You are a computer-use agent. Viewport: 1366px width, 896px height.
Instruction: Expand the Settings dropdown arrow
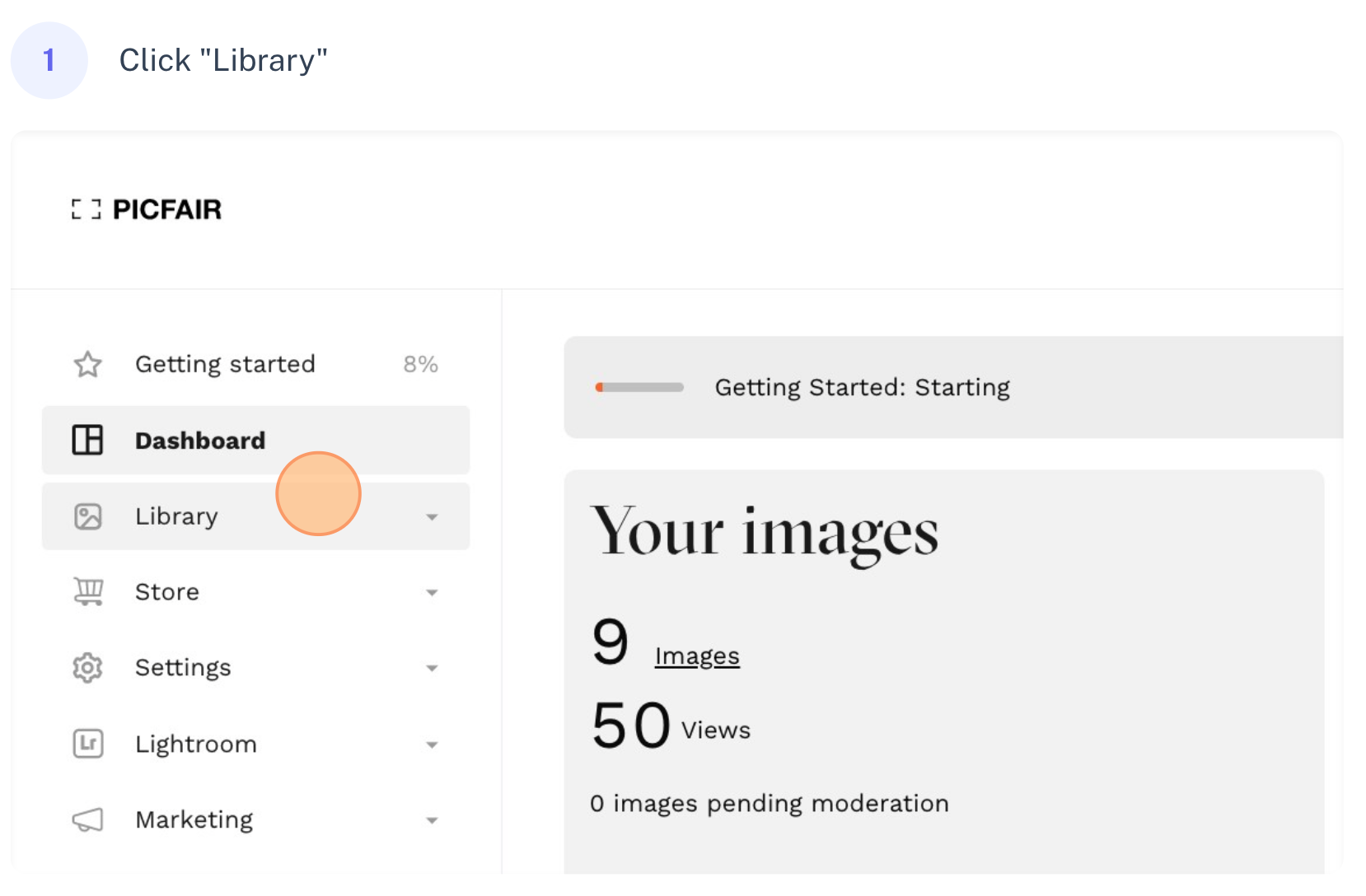click(x=432, y=669)
